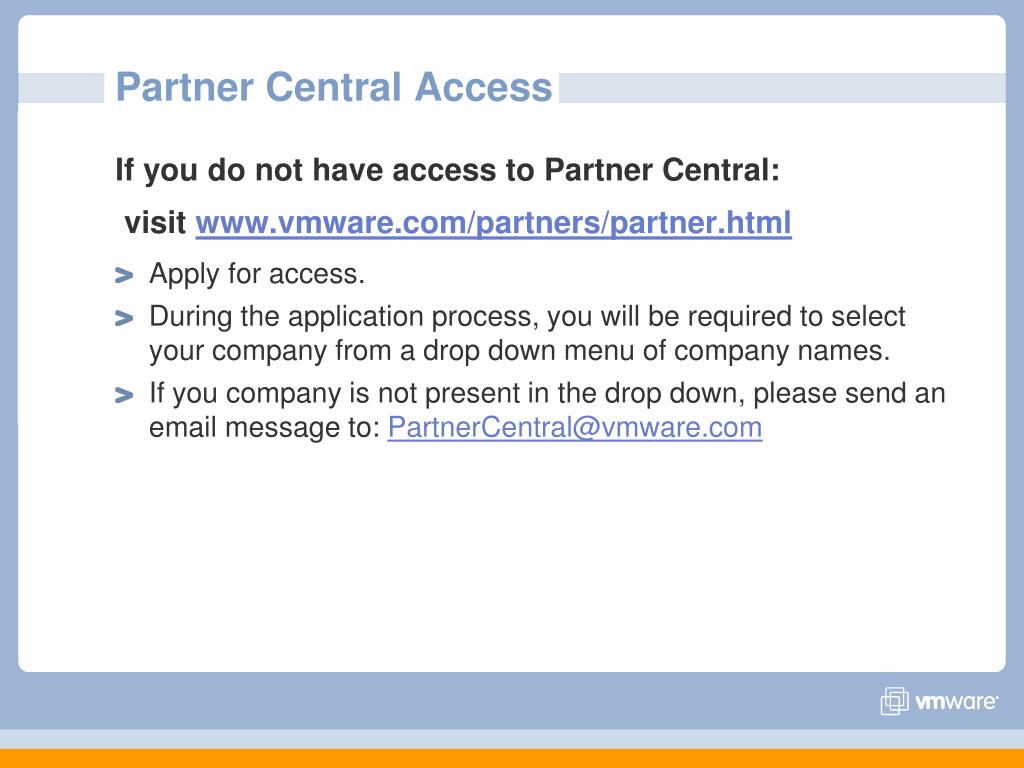Click the If you do not have access heading
Viewport: 1024px width, 768px height.
(447, 170)
